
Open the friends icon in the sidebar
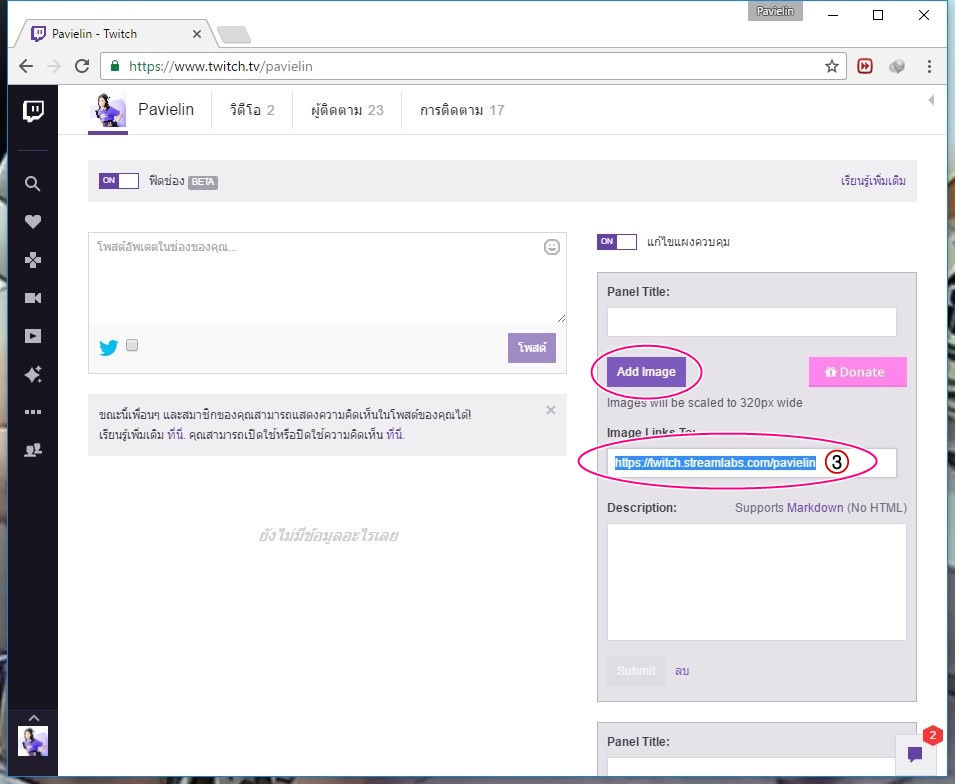click(33, 450)
